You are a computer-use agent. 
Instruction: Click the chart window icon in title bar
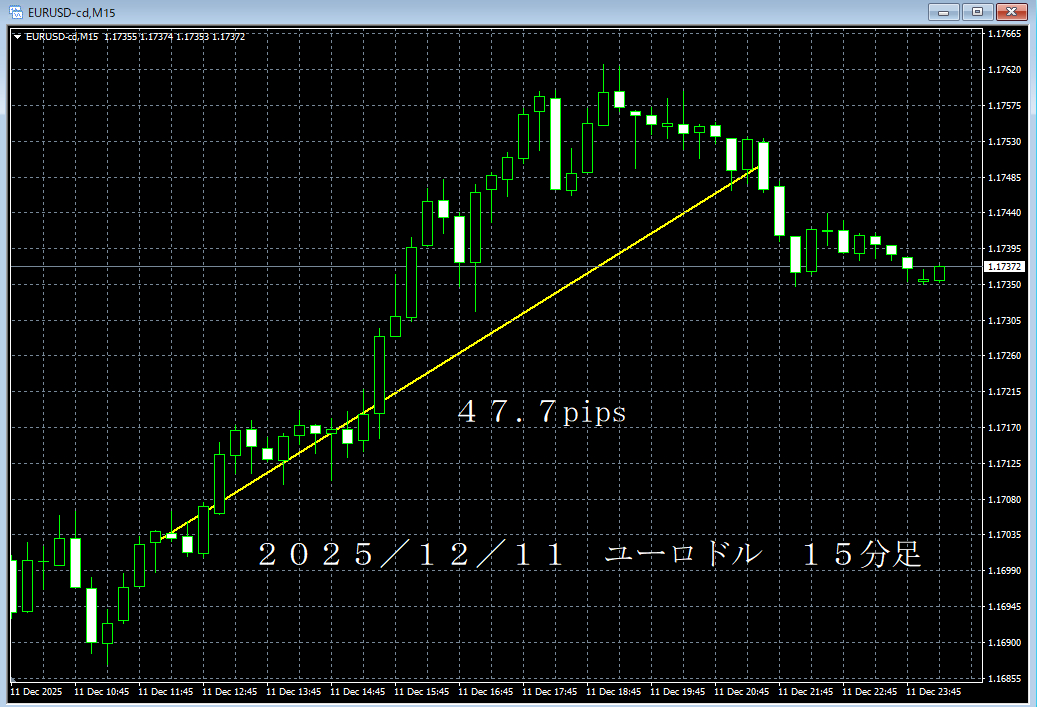tap(16, 12)
